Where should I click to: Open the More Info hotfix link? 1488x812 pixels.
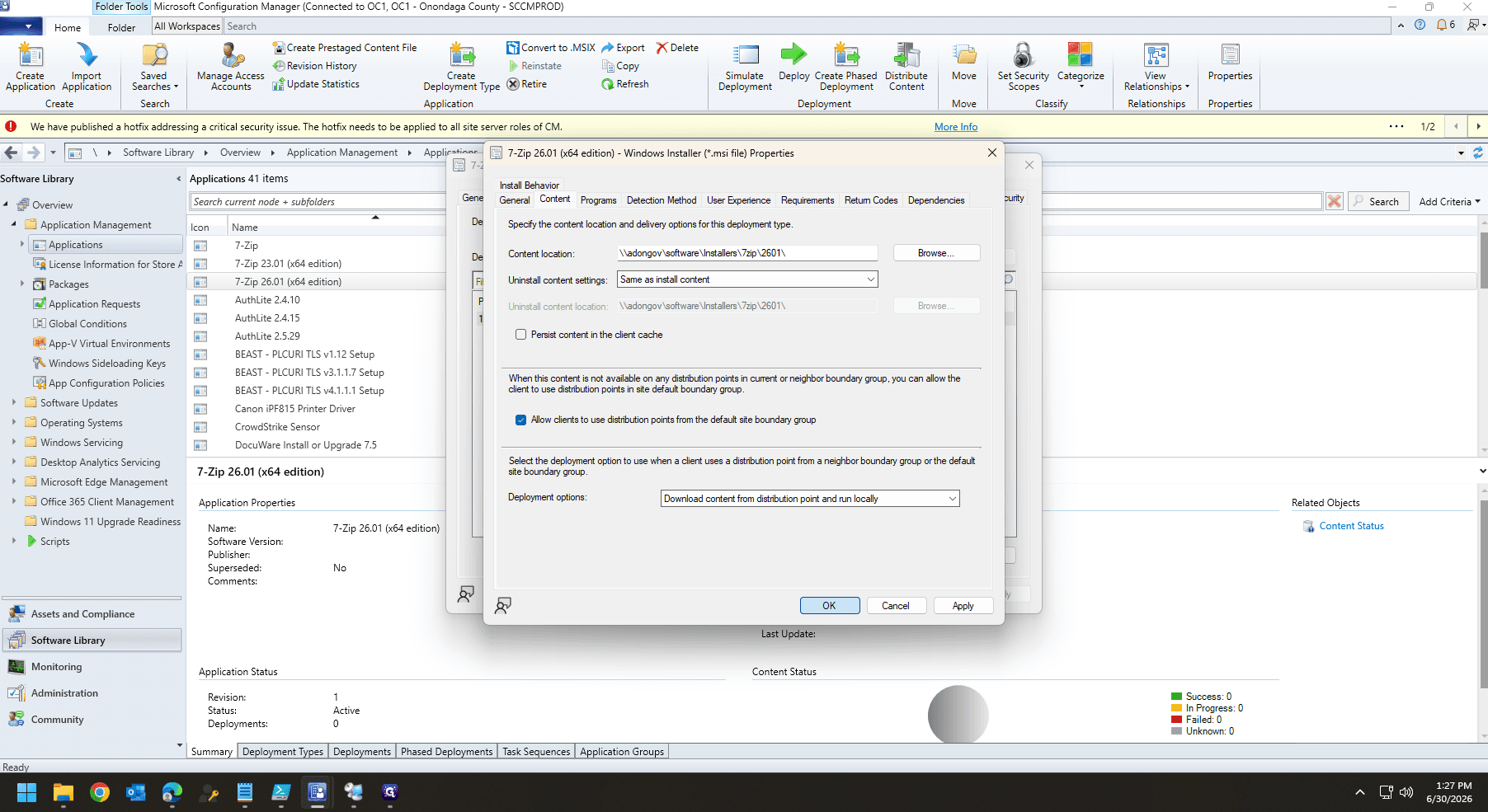(x=955, y=127)
